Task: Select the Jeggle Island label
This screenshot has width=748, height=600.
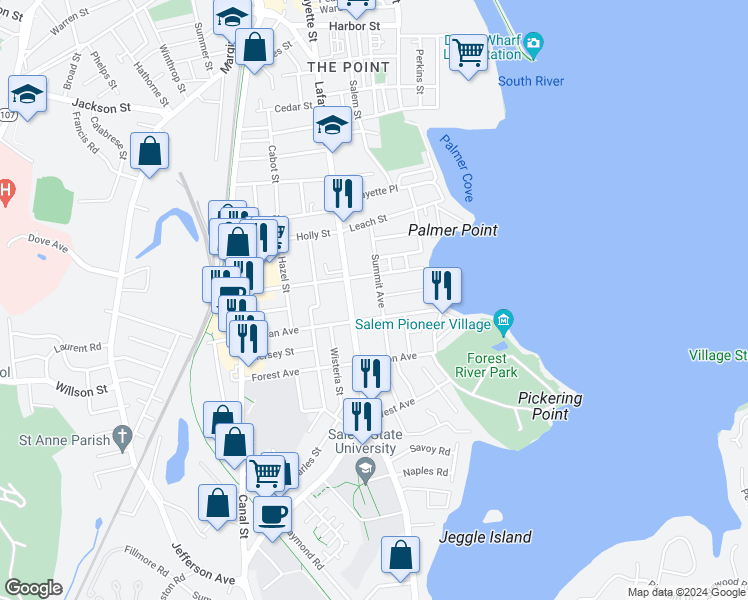Action: (x=485, y=538)
